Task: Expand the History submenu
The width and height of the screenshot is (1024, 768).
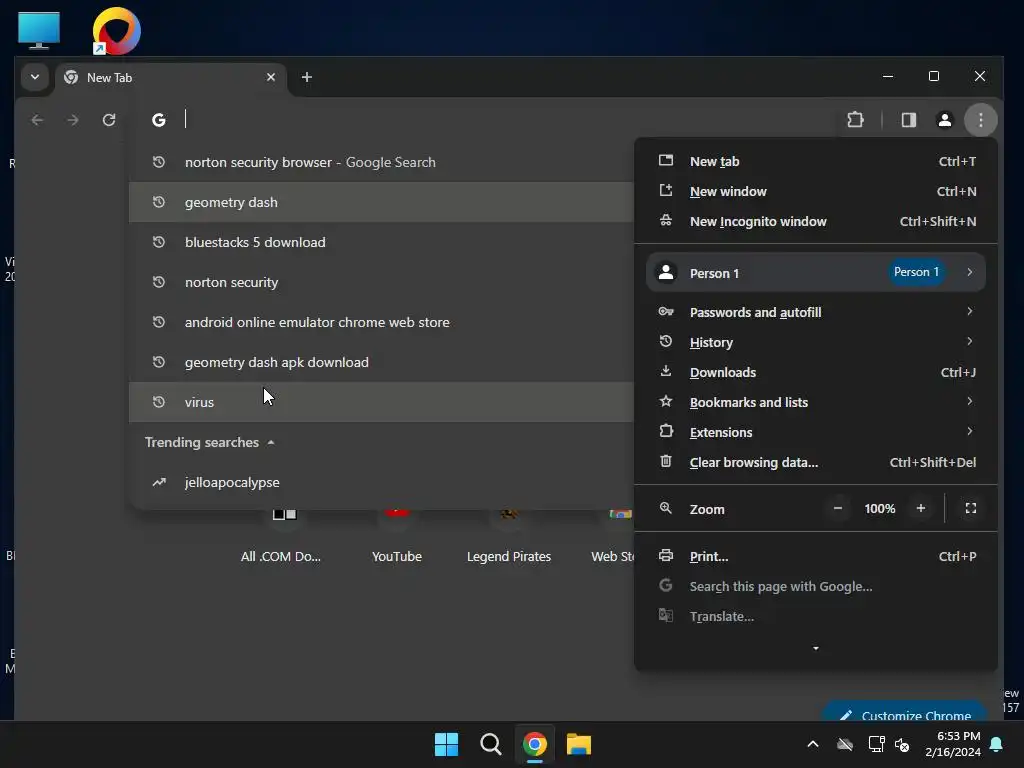Action: click(x=816, y=342)
